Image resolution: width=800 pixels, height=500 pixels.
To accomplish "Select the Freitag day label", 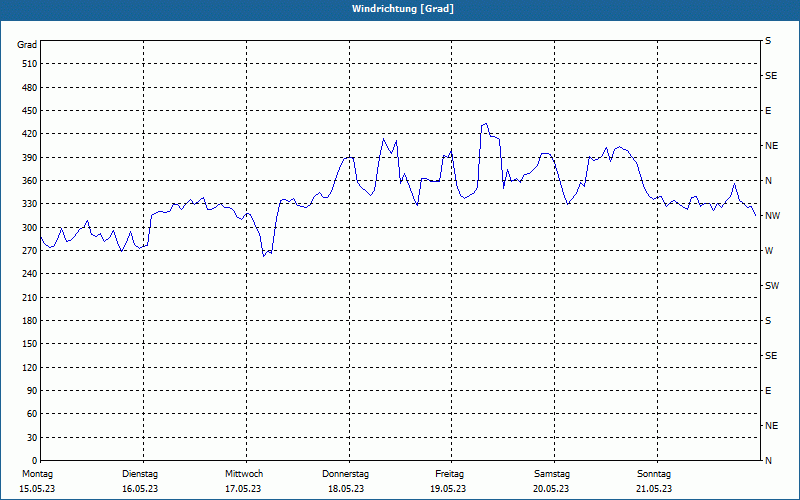I will pyautogui.click(x=449, y=474).
